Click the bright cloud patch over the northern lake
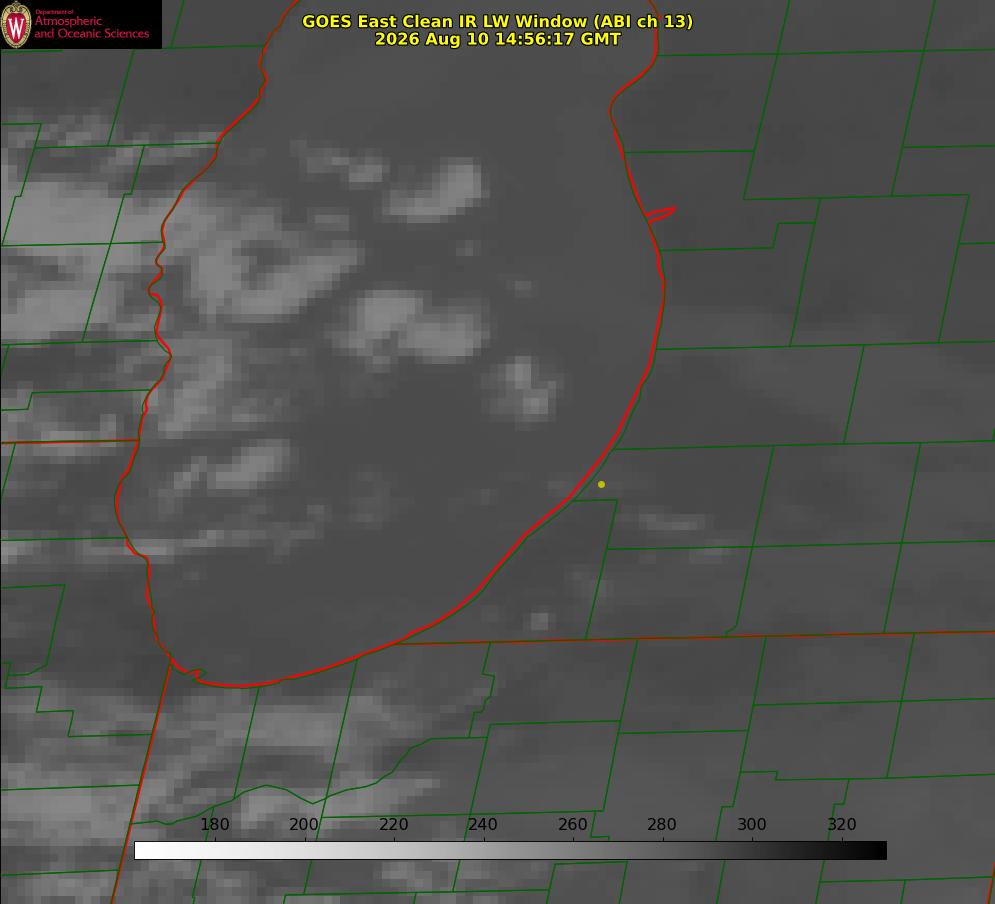The height and width of the screenshot is (904, 995). (438, 190)
